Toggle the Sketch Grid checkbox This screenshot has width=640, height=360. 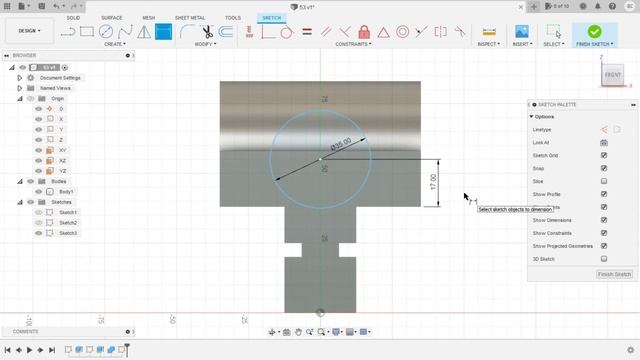click(x=604, y=156)
